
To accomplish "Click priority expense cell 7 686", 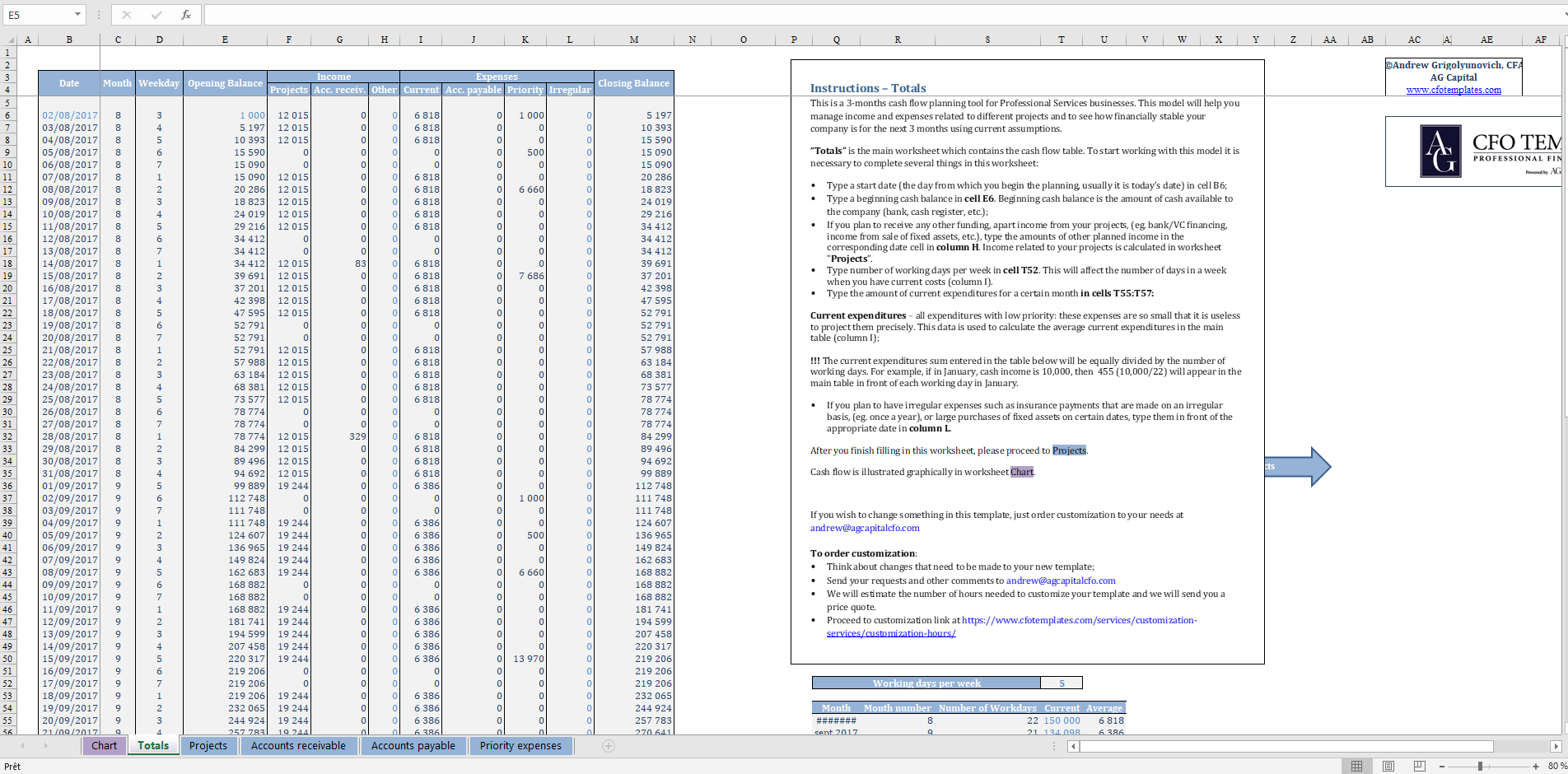I will (525, 276).
